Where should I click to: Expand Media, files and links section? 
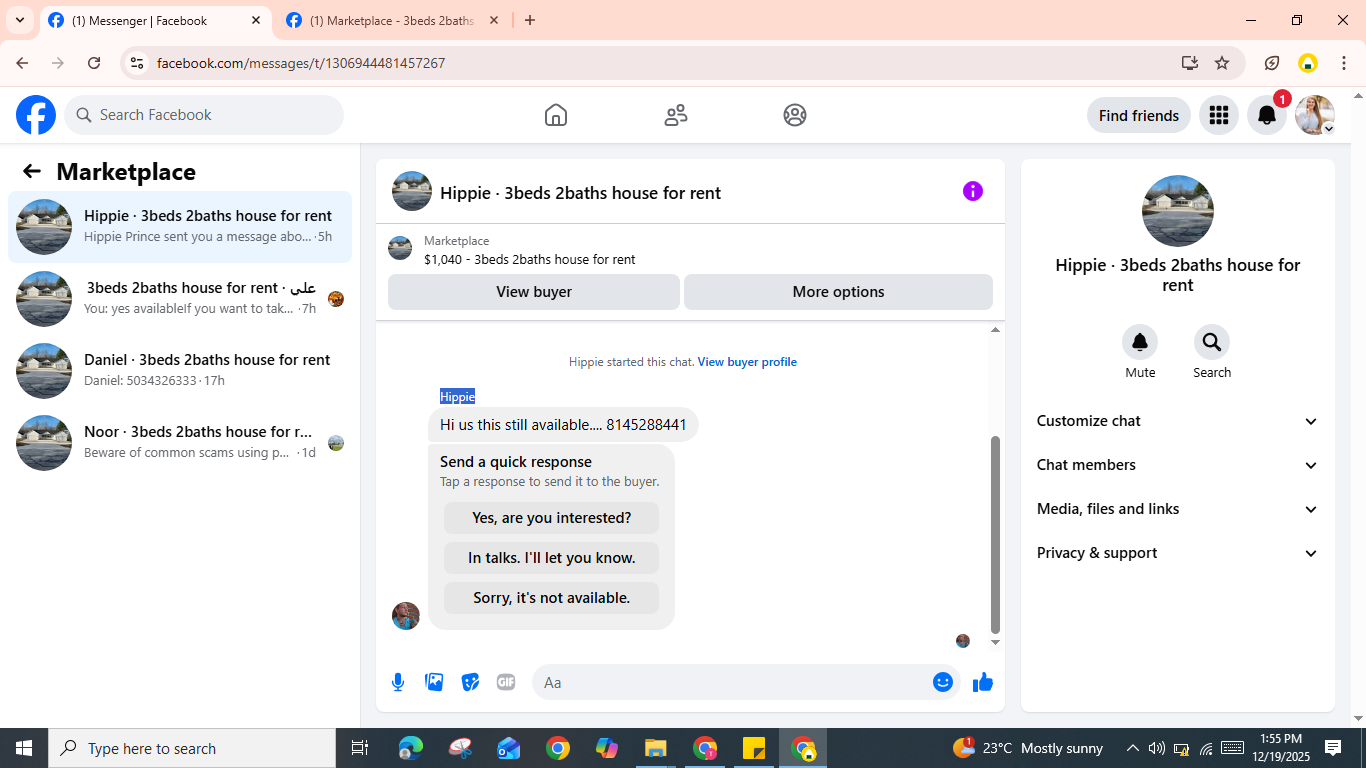click(1178, 509)
